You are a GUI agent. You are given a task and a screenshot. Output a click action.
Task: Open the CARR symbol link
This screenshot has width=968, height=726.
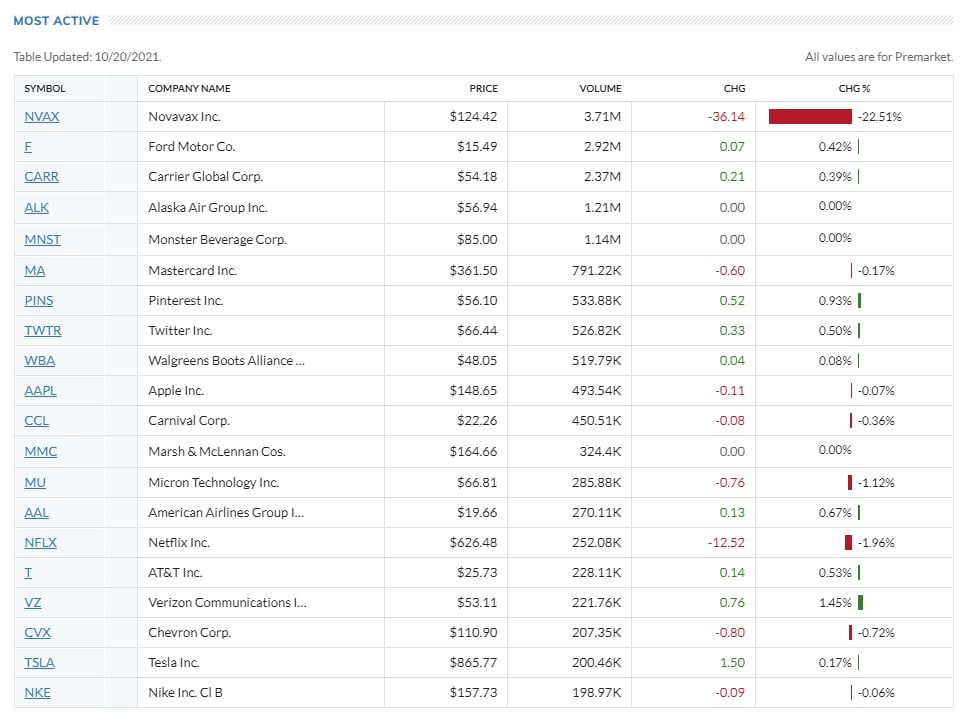[x=41, y=177]
